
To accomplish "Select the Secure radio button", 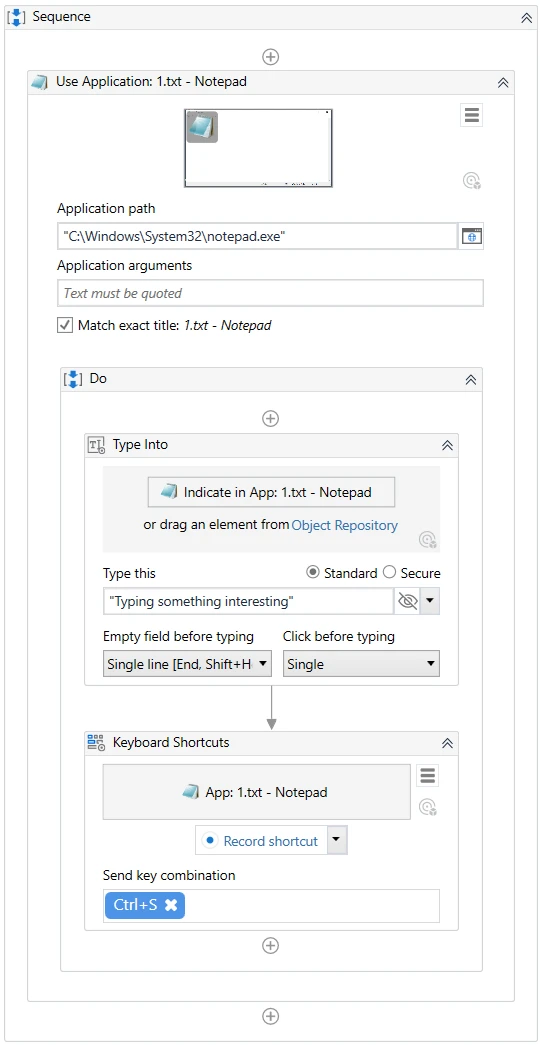I will click(390, 572).
